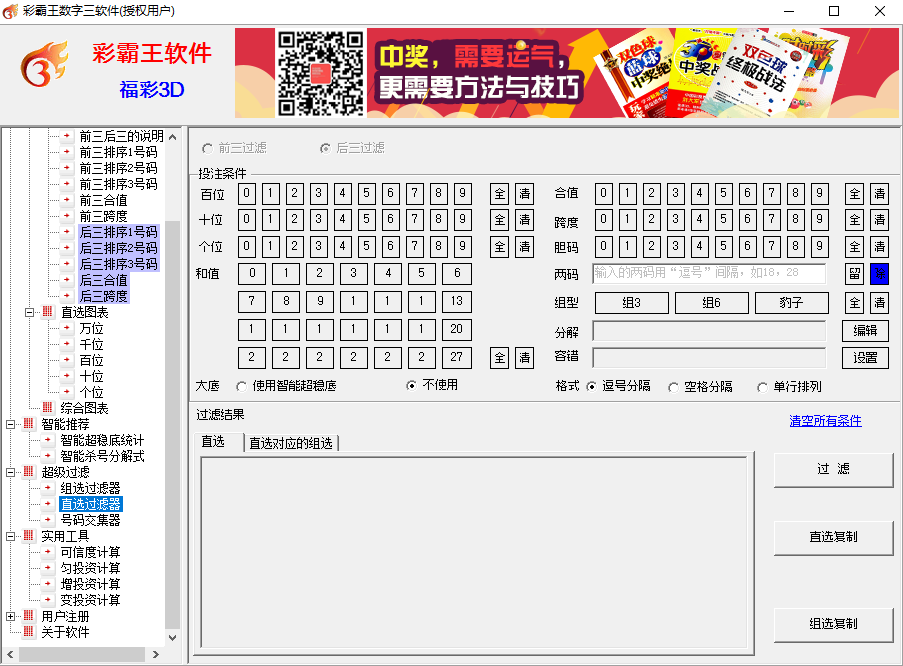Click the arrow icon beside 可信度计算
903x666 pixels.
48,552
